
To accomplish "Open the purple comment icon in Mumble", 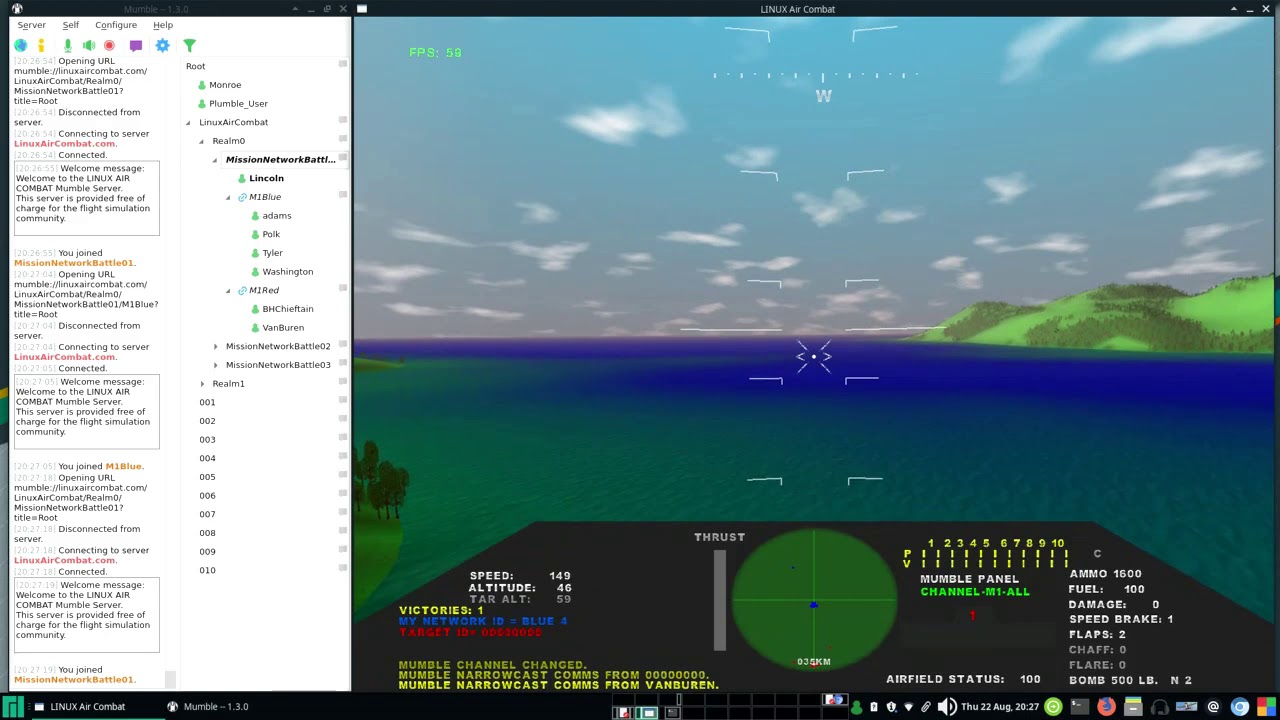I will coord(136,45).
